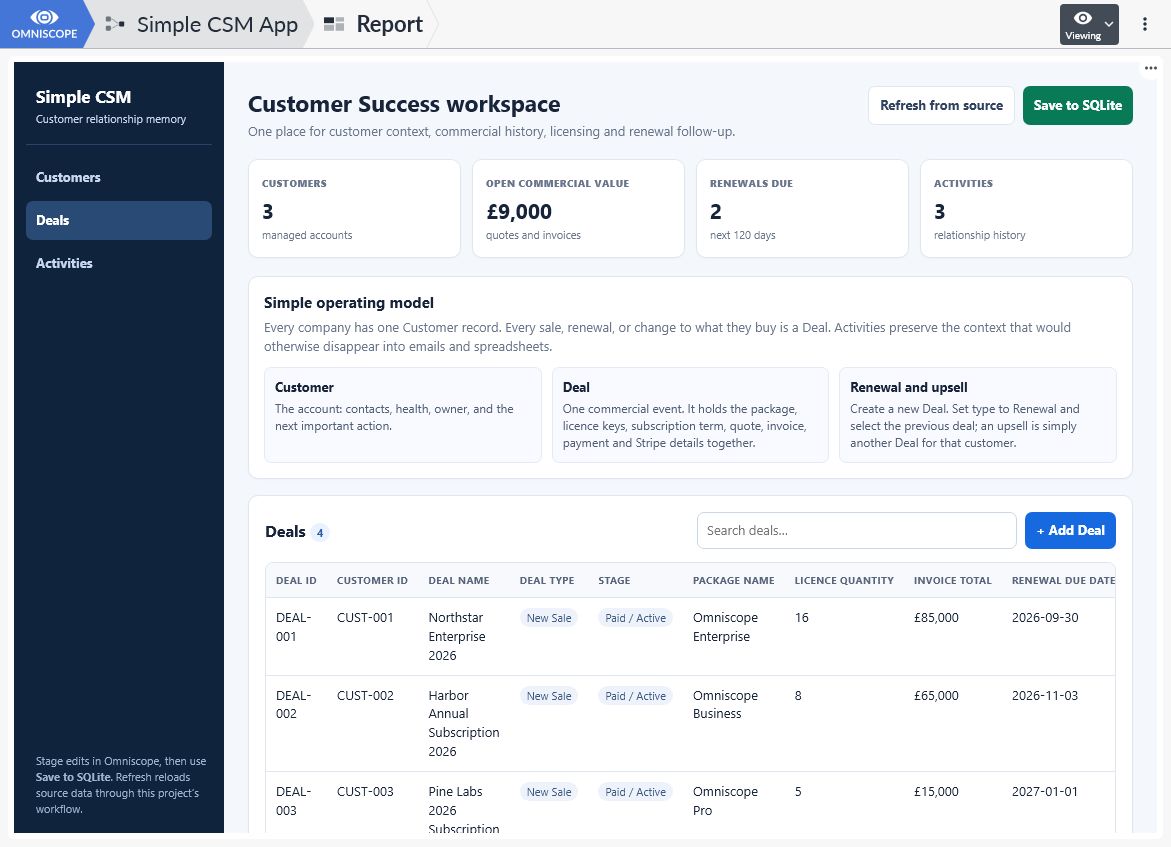
Task: Select the Customers summary card
Action: coord(354,208)
